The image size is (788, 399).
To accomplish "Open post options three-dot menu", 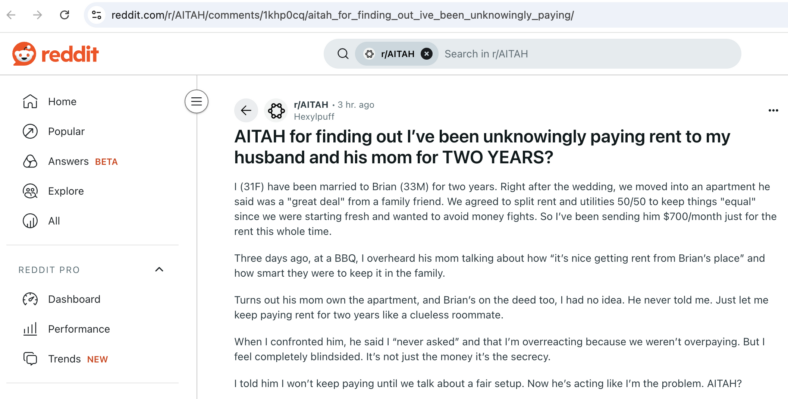I will coord(773,111).
